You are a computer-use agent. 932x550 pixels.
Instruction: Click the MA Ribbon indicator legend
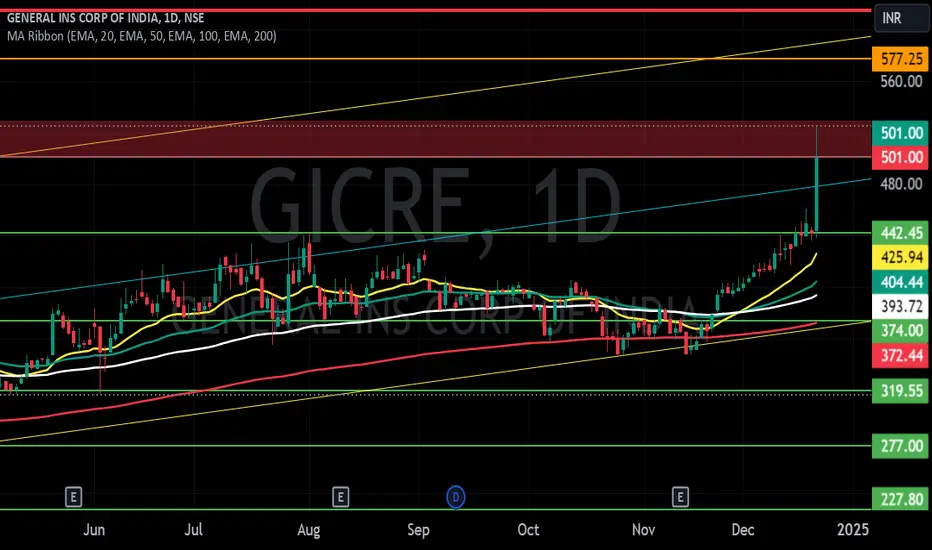[x=141, y=36]
